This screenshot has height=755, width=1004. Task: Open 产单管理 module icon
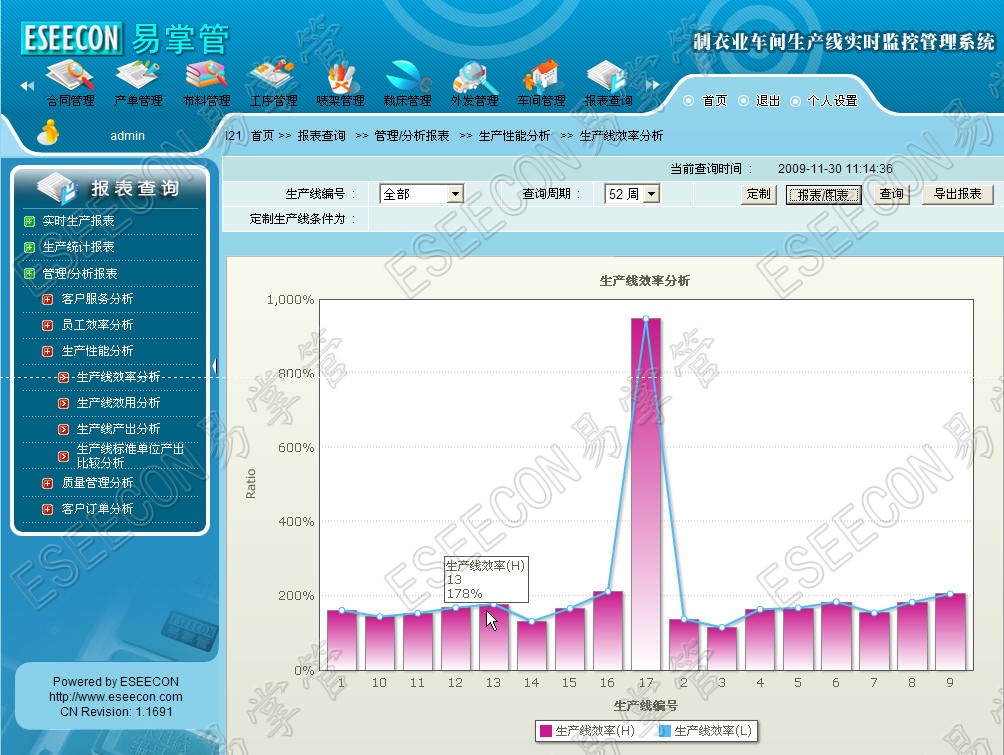click(x=138, y=79)
